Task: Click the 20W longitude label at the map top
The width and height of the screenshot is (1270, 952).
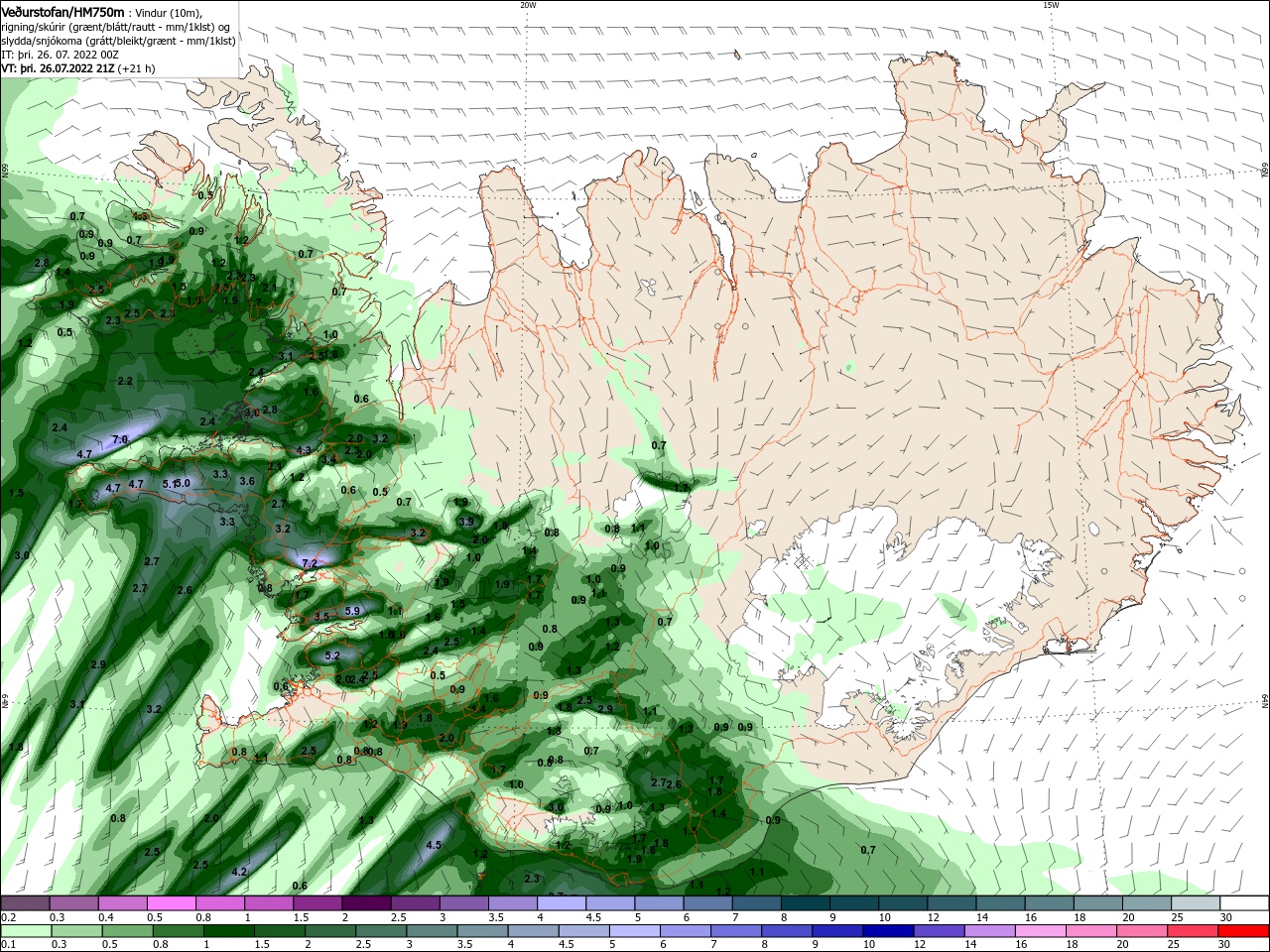Action: click(x=528, y=5)
